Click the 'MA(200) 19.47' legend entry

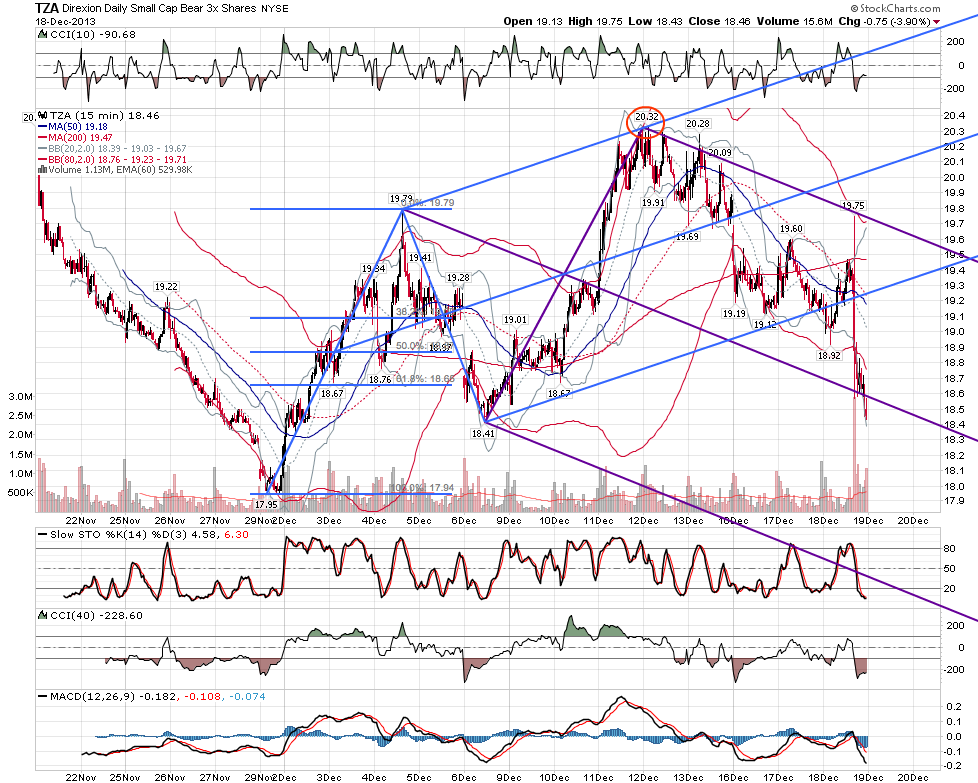(80, 138)
